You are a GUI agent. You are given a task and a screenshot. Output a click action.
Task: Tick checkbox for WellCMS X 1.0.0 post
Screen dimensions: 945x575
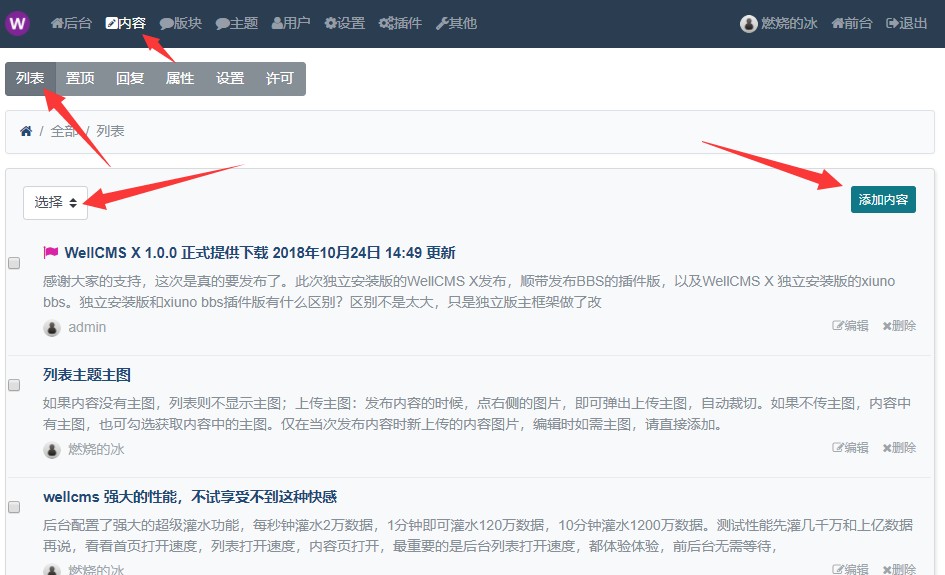tap(14, 263)
